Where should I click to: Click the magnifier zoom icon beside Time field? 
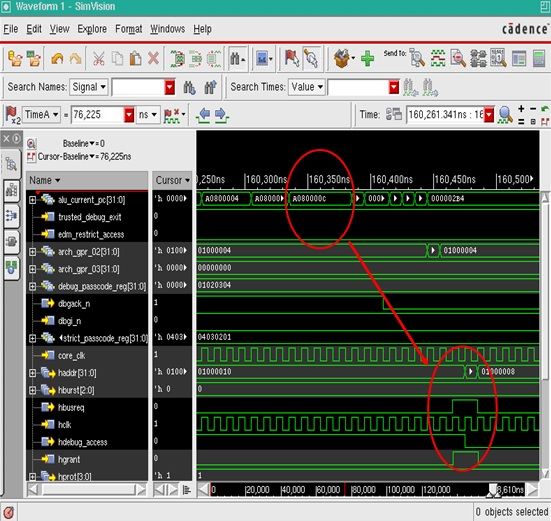tap(505, 115)
